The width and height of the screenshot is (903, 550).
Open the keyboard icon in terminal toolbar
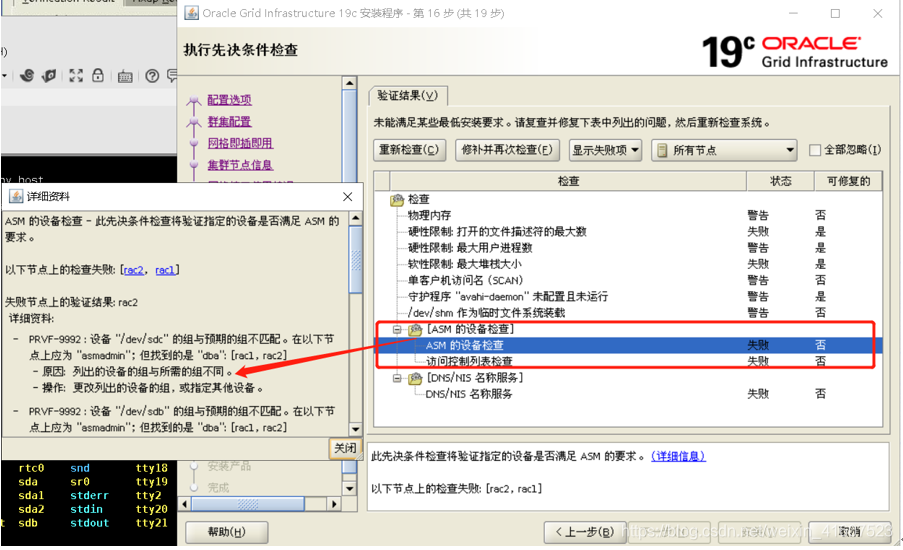(125, 76)
